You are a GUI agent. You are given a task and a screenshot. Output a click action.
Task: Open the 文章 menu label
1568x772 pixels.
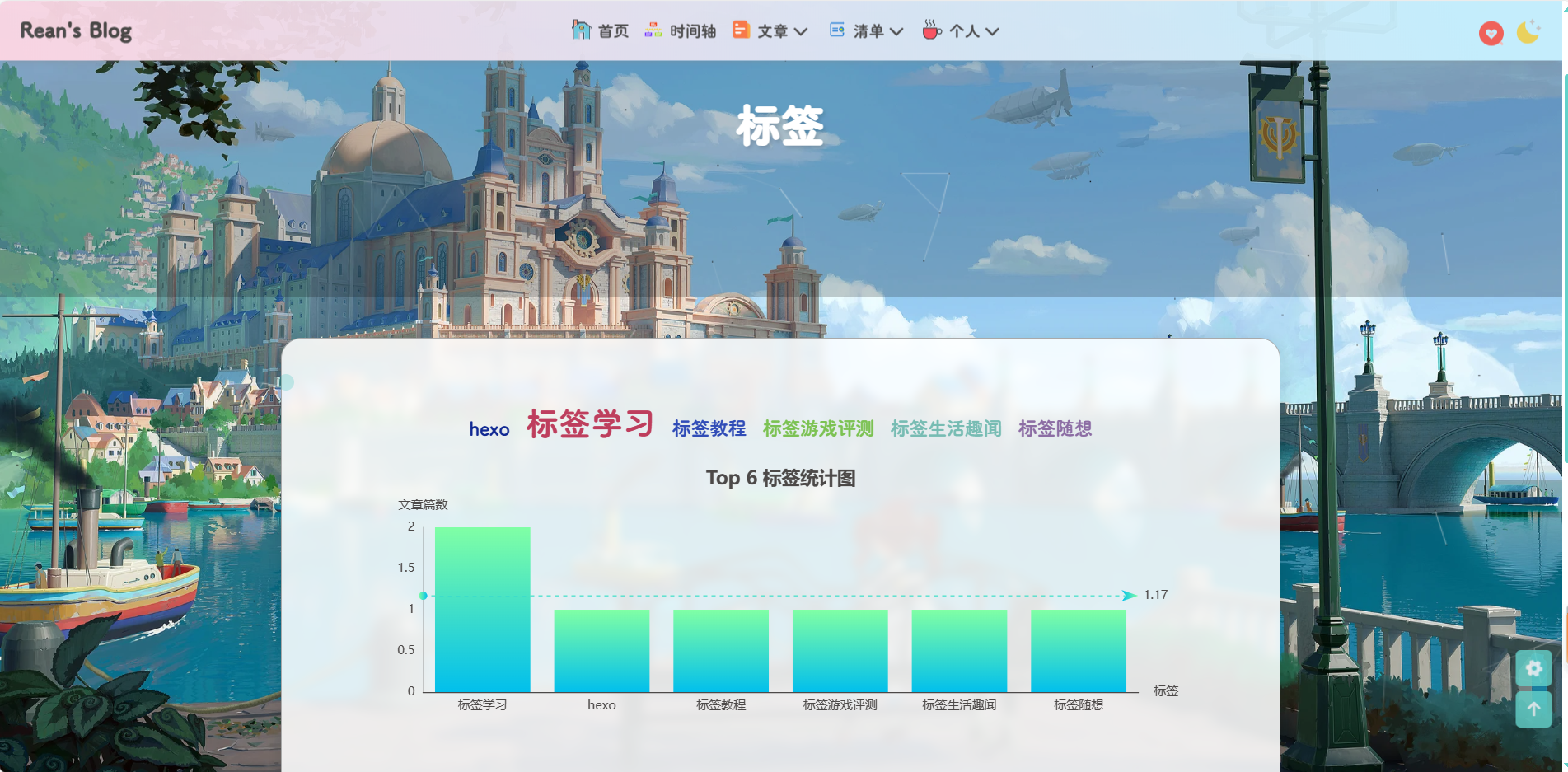(773, 31)
